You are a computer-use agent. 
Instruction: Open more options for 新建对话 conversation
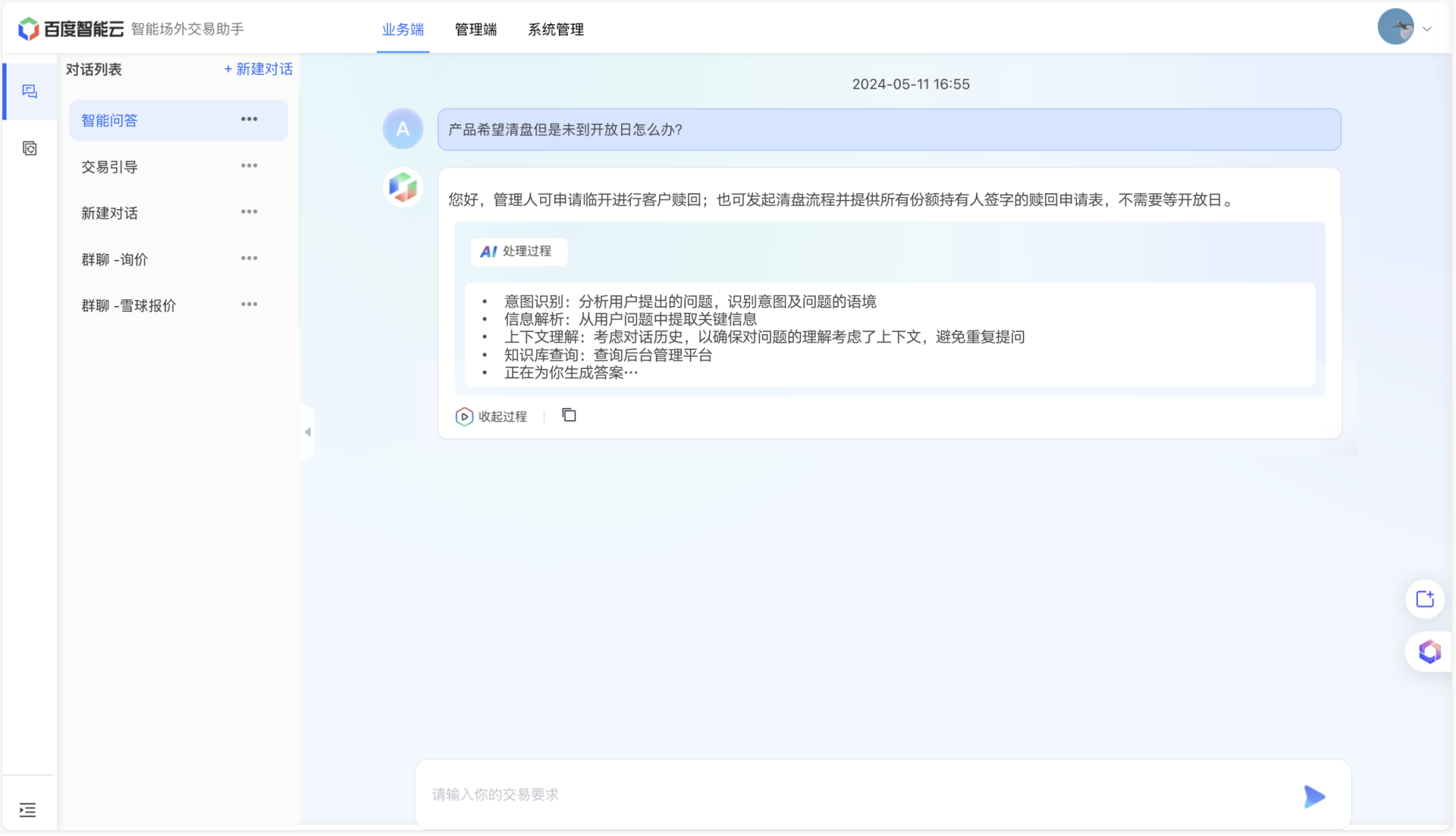[x=249, y=212]
